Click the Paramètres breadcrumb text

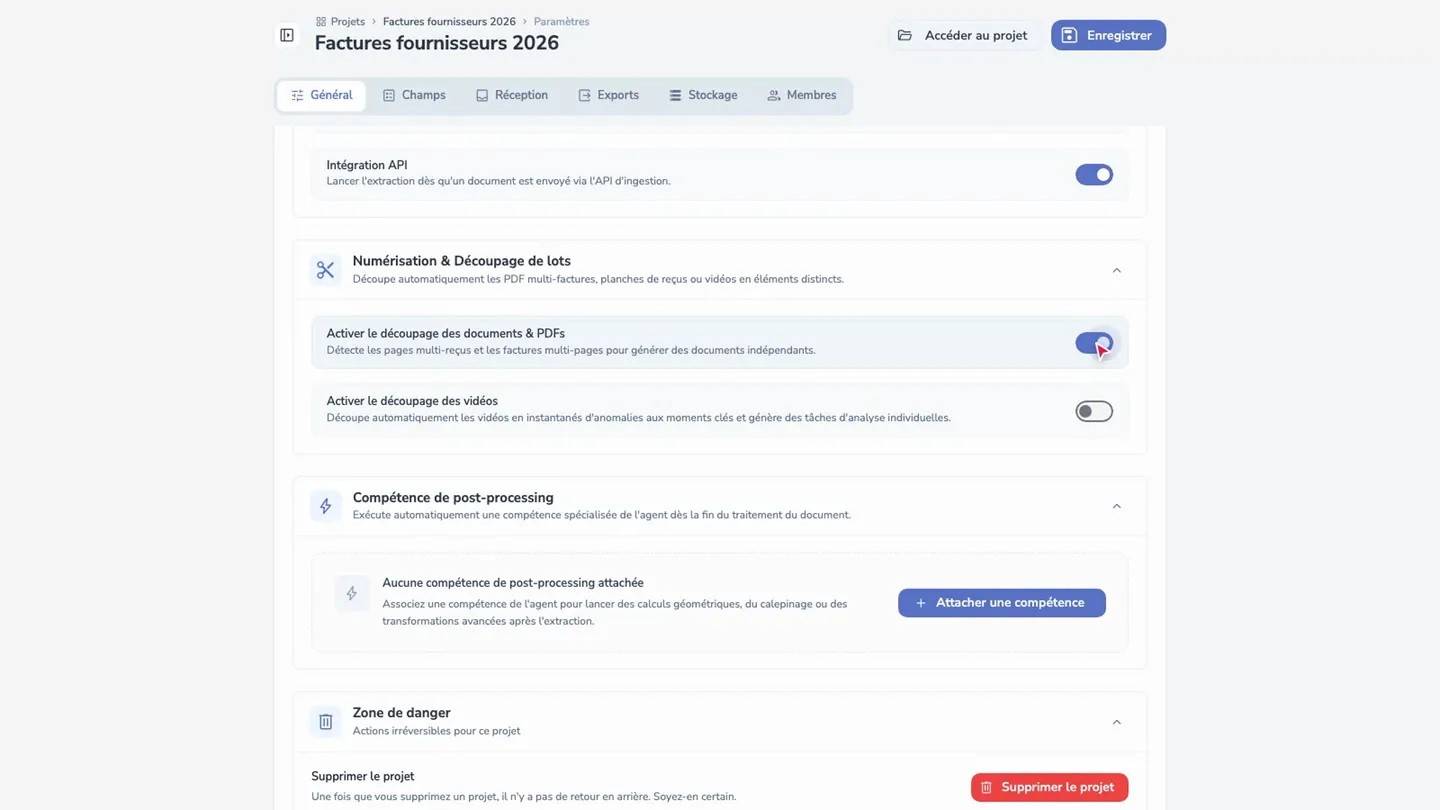561,22
